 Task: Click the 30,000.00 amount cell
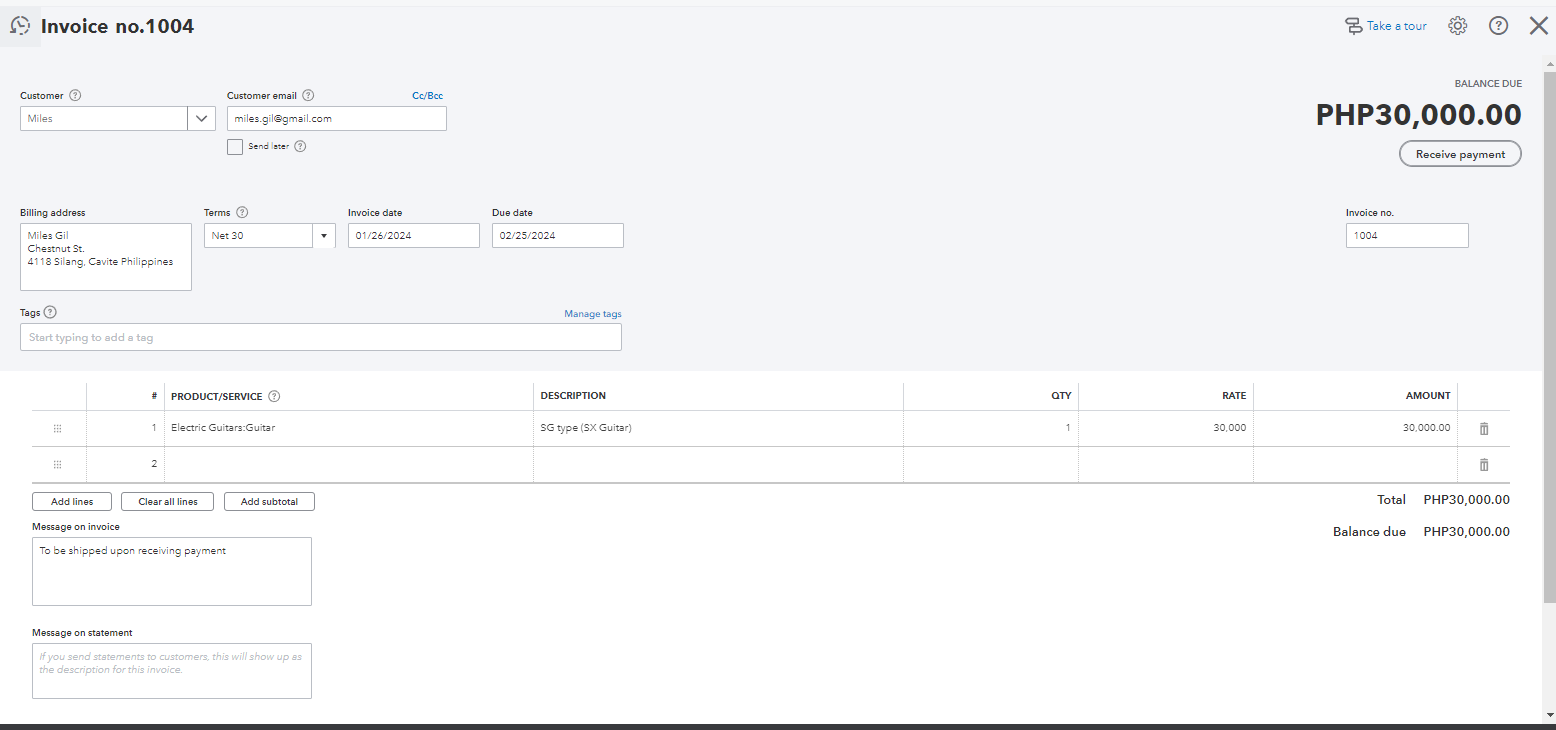click(1356, 428)
